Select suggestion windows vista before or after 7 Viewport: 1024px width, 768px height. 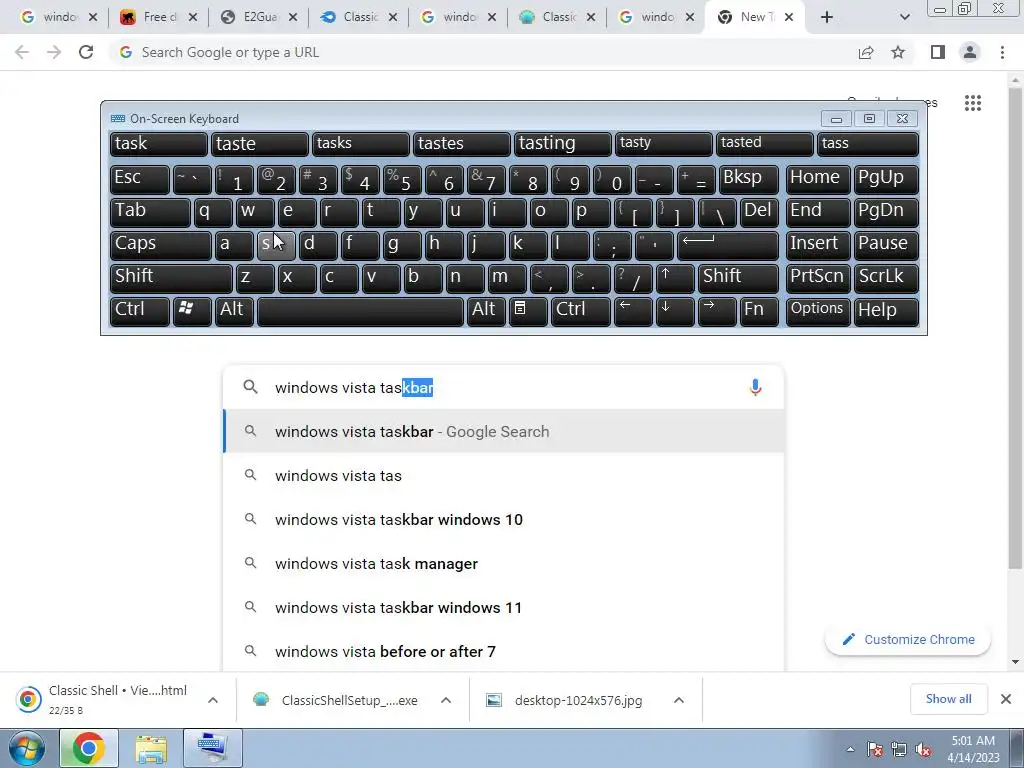(x=504, y=651)
